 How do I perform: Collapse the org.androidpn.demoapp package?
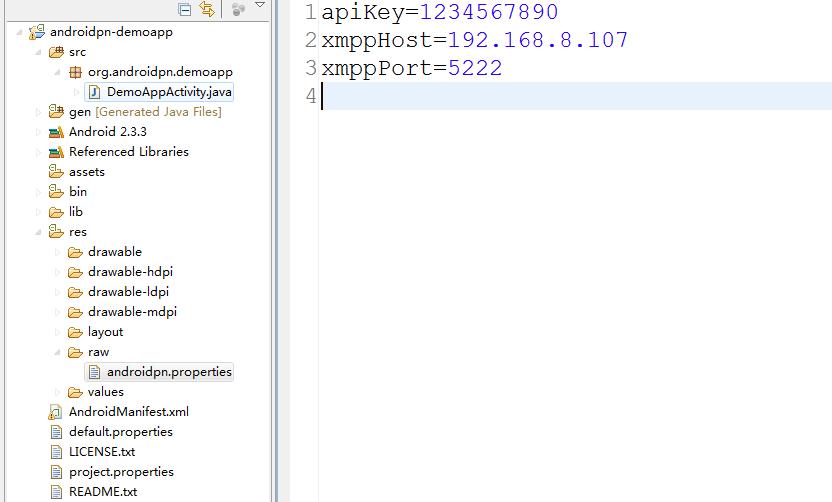(57, 72)
